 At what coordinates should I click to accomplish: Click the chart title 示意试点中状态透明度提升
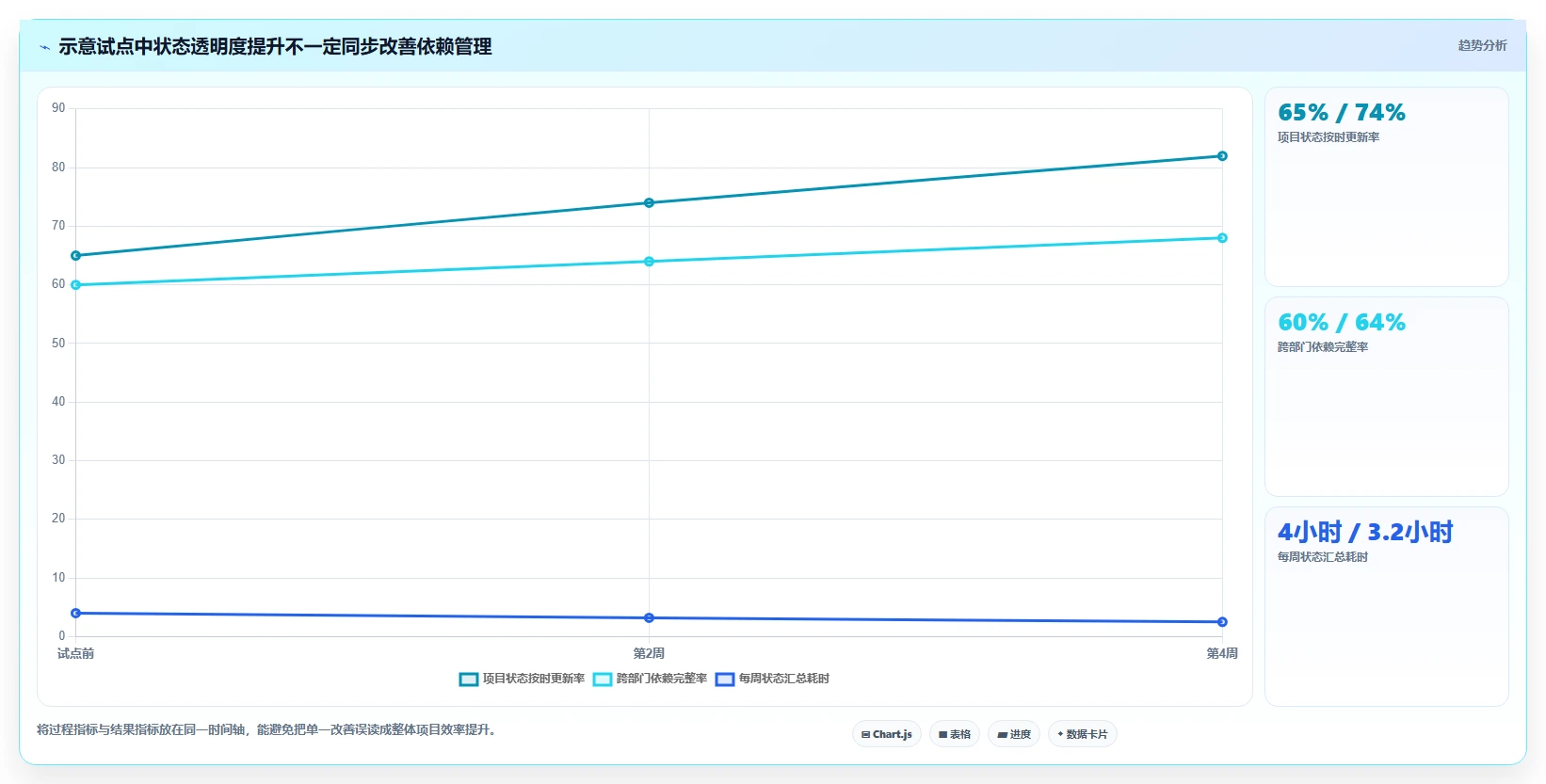click(x=275, y=47)
